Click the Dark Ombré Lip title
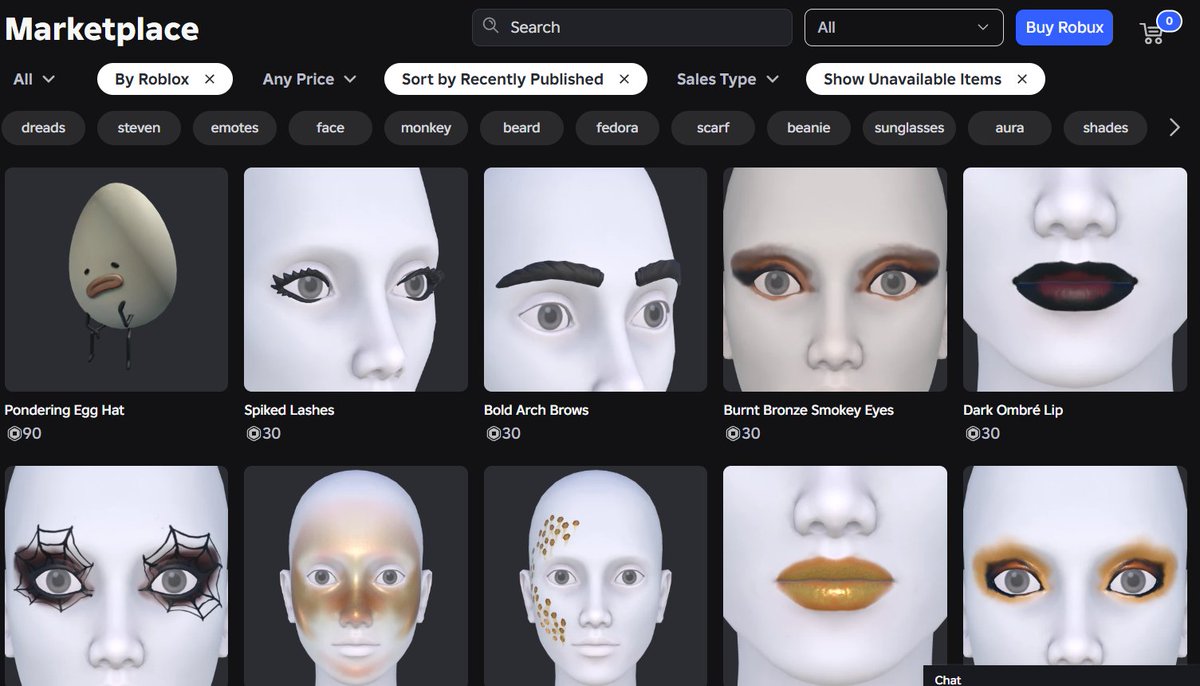The width and height of the screenshot is (1200, 686). (1013, 410)
